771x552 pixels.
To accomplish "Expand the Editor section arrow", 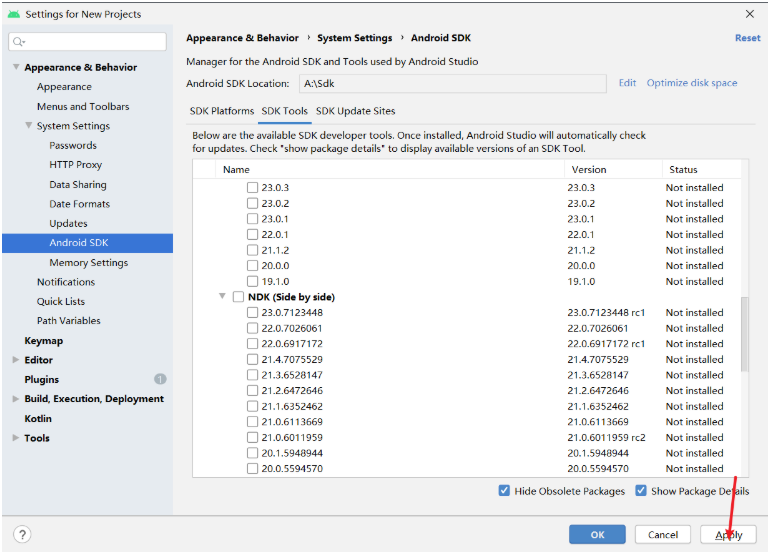I will click(16, 360).
